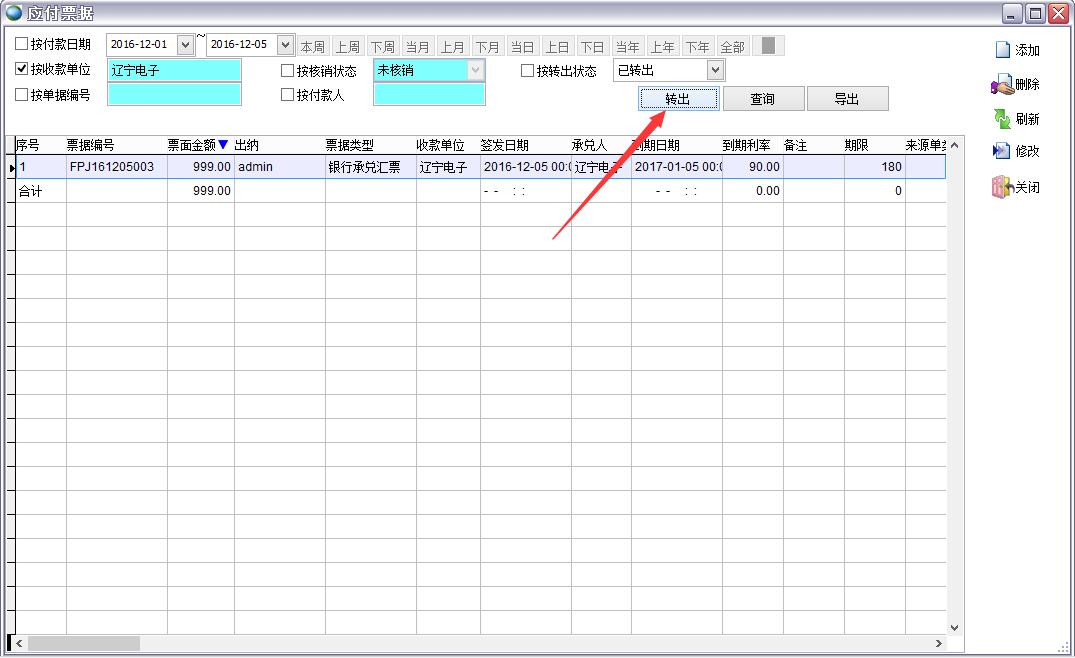Image resolution: width=1075 pixels, height=658 pixels.
Task: Select the 全部 date range option
Action: 732,47
